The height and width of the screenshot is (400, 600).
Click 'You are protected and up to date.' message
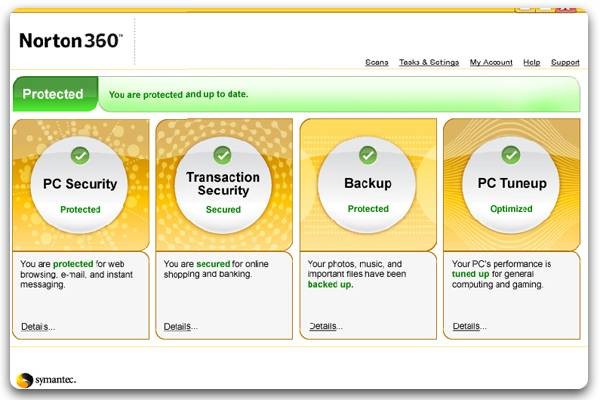[178, 94]
